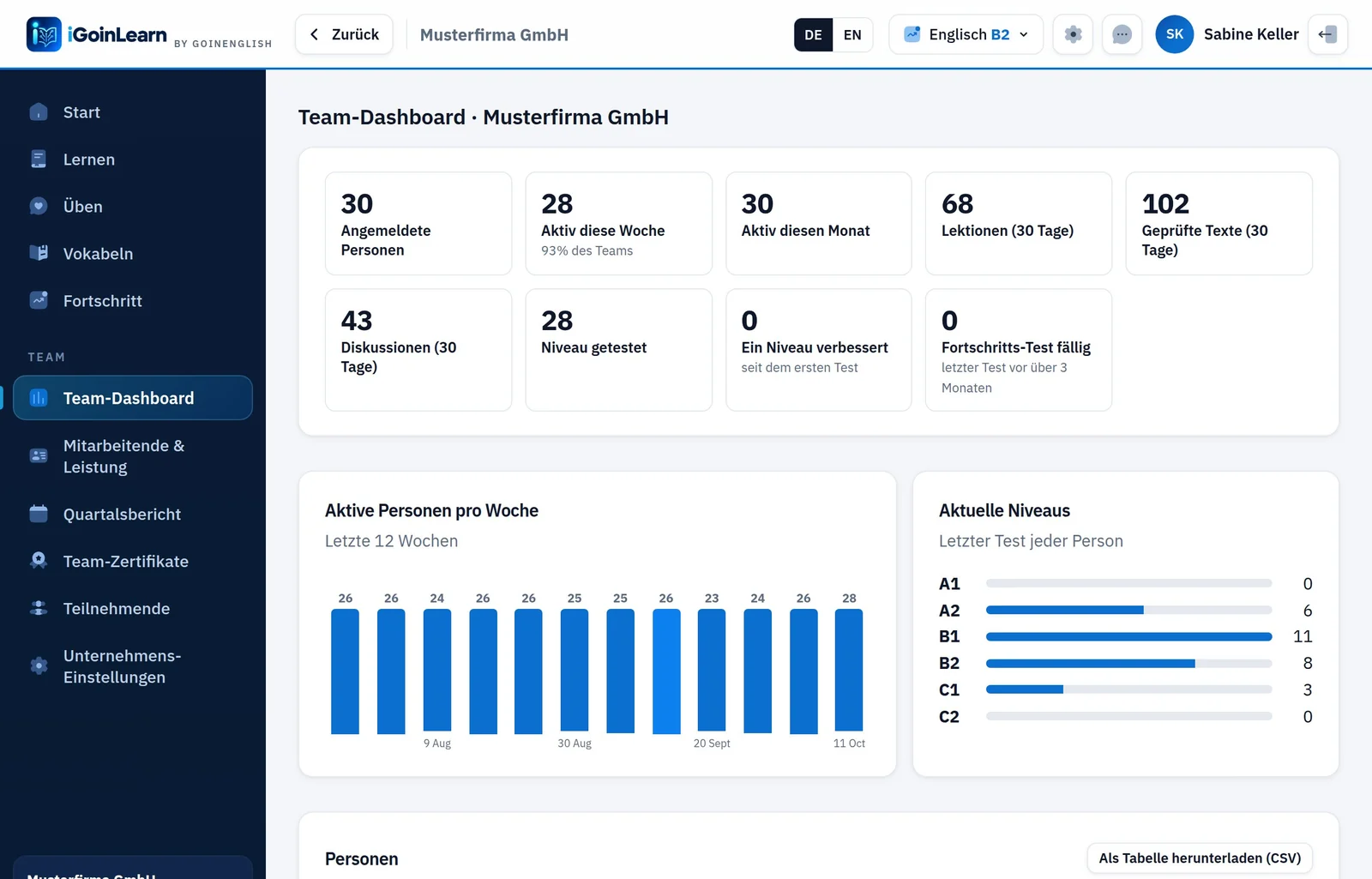Click the logout arrow icon

(x=1327, y=34)
